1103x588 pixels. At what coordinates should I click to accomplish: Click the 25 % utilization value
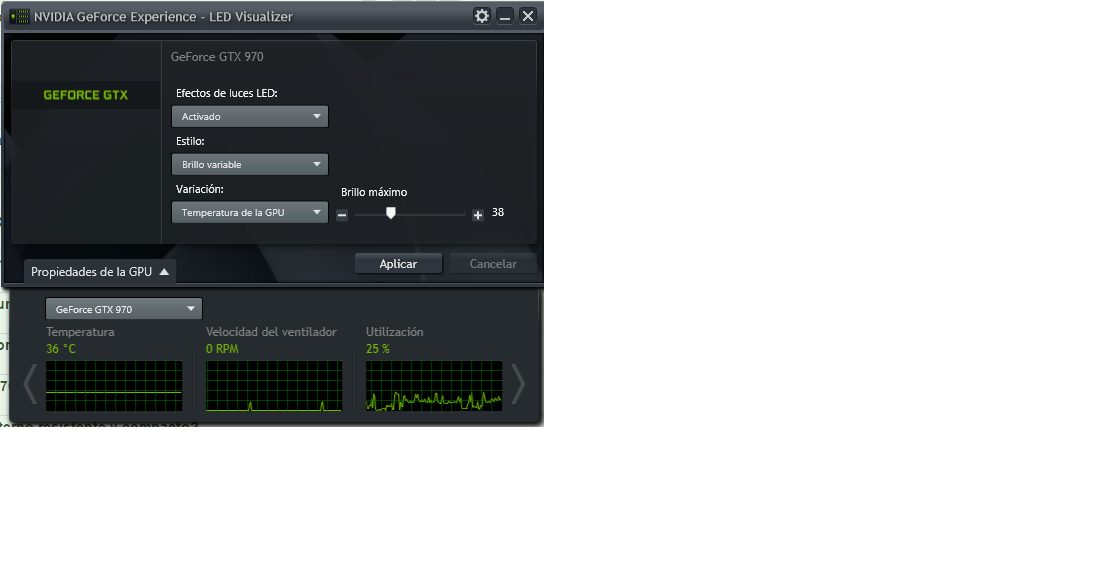pos(378,349)
